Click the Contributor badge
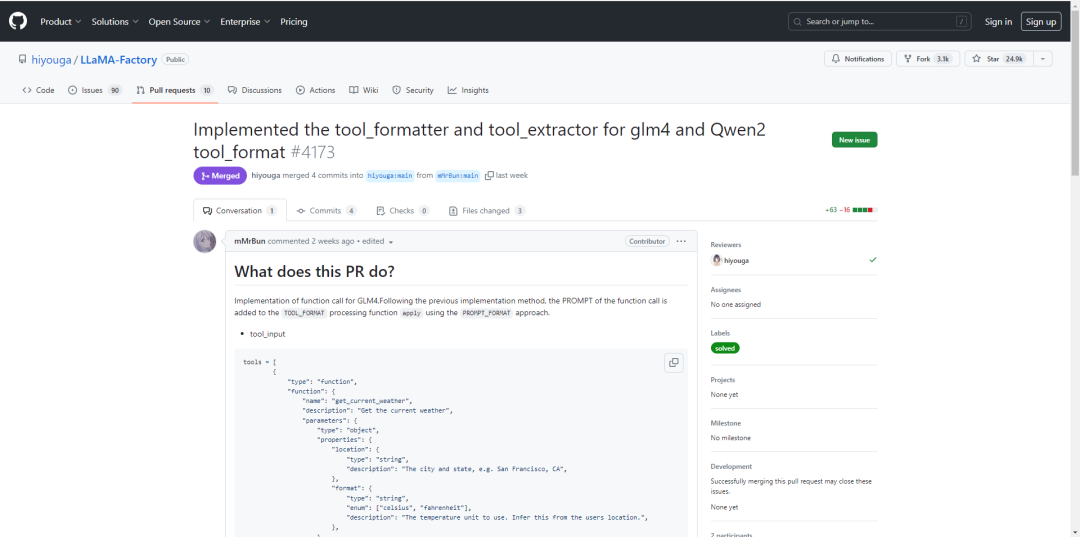This screenshot has height=537, width=1080. pyautogui.click(x=647, y=242)
